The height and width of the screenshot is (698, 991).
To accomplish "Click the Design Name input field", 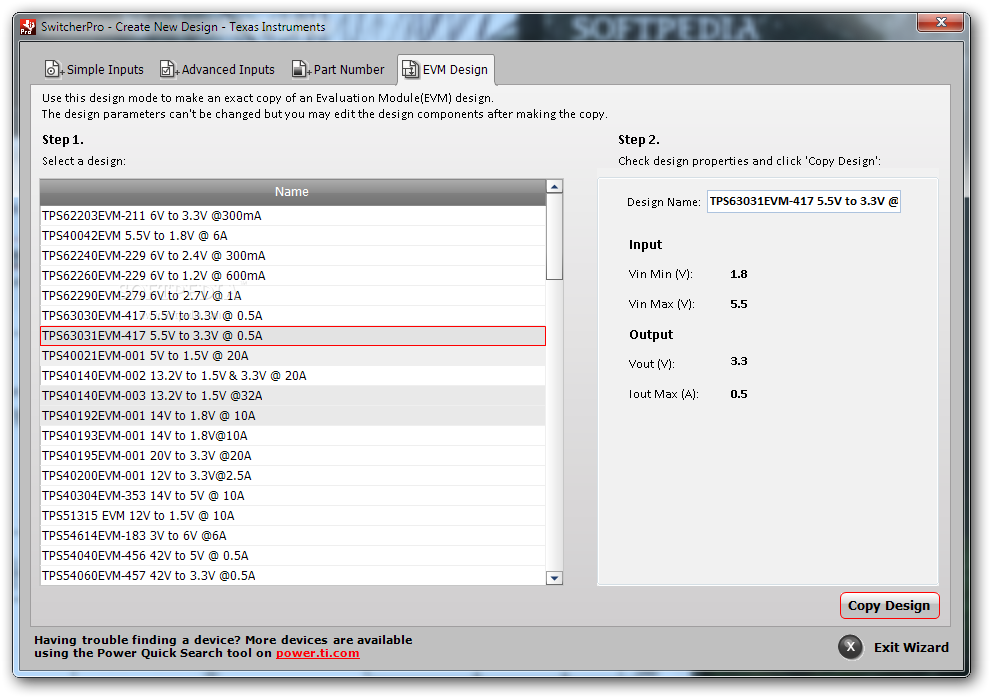I will pyautogui.click(x=803, y=202).
